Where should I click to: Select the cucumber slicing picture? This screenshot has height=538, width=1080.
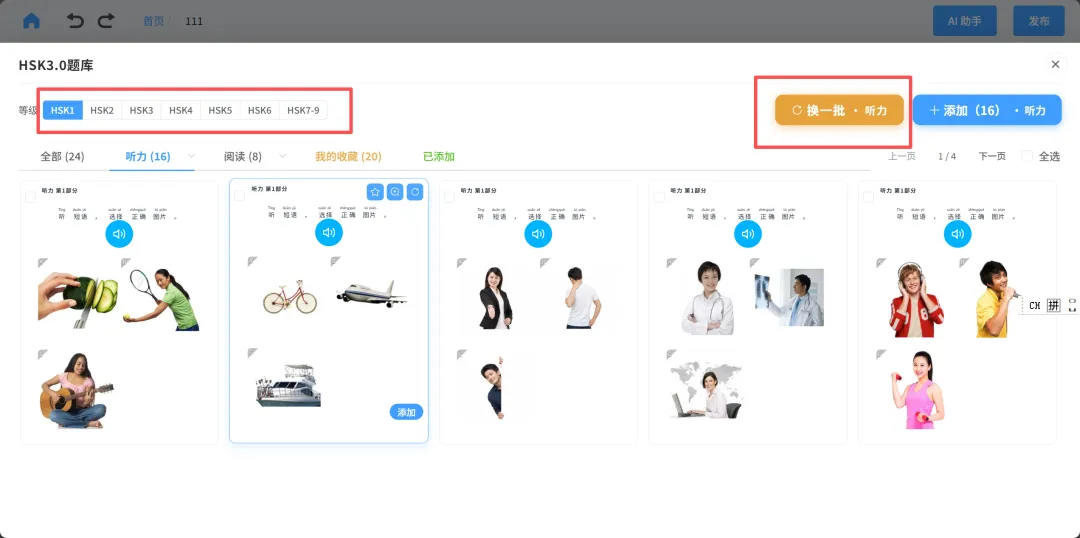click(x=78, y=298)
